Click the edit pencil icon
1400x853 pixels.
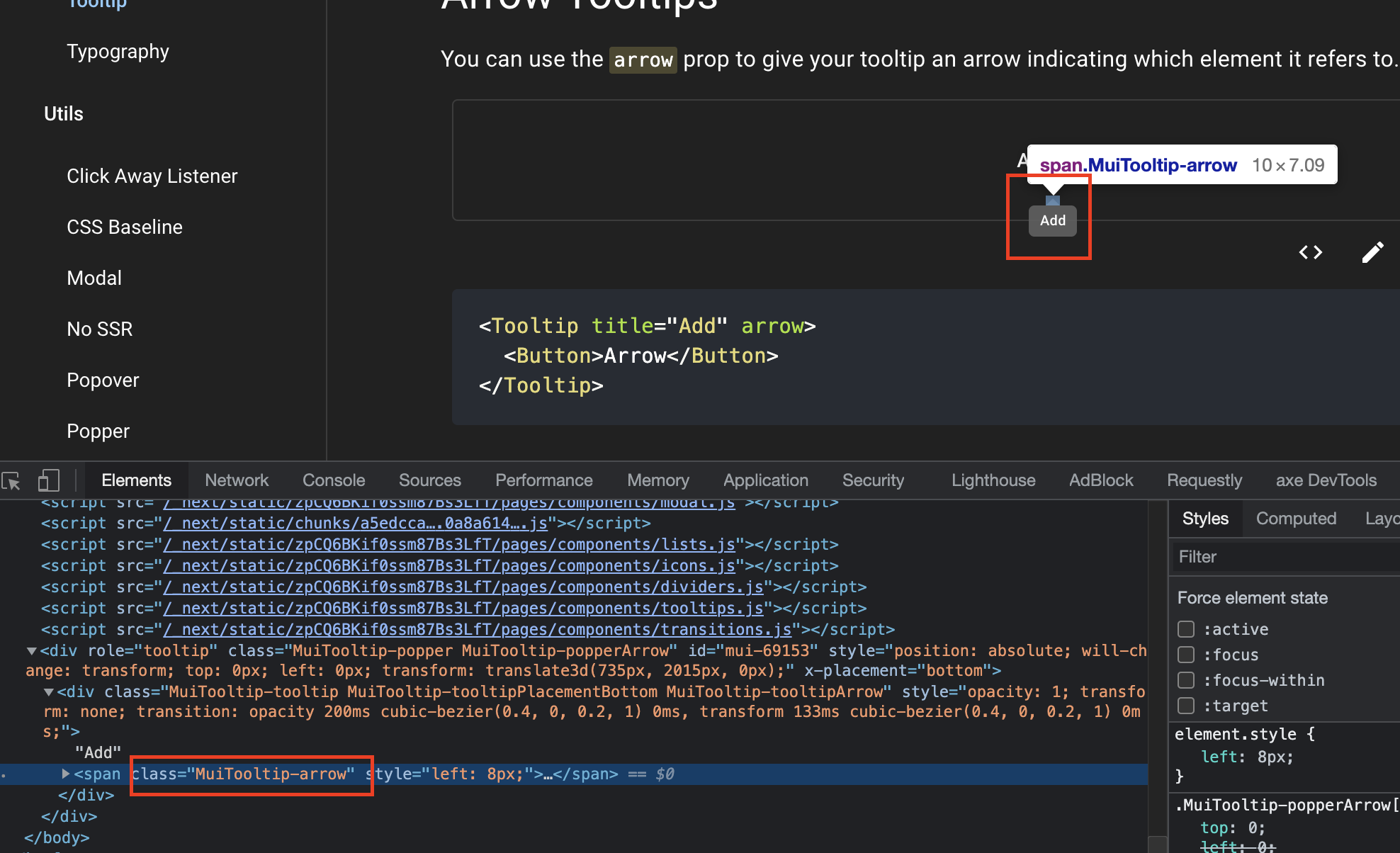tap(1372, 252)
